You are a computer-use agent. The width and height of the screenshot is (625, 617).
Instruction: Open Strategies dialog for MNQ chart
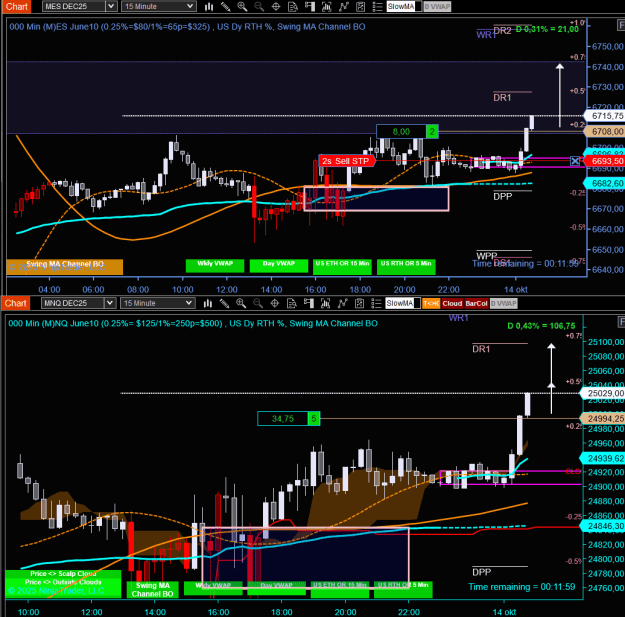click(x=359, y=303)
